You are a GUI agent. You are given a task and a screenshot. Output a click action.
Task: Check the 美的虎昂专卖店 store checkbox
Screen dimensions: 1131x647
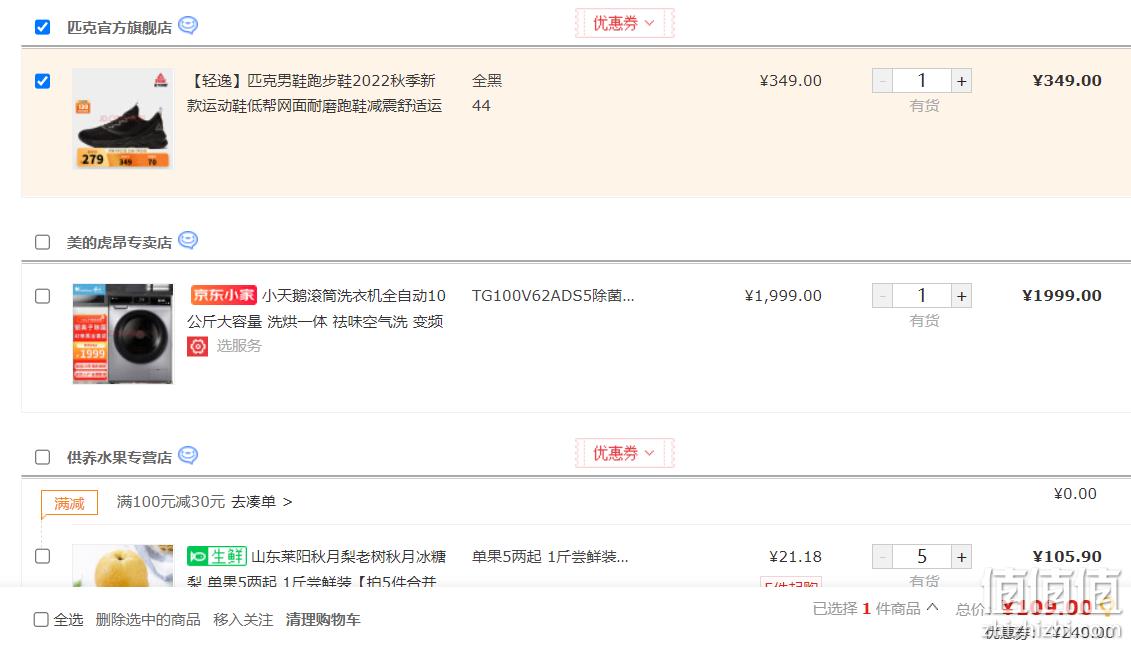pos(43,242)
